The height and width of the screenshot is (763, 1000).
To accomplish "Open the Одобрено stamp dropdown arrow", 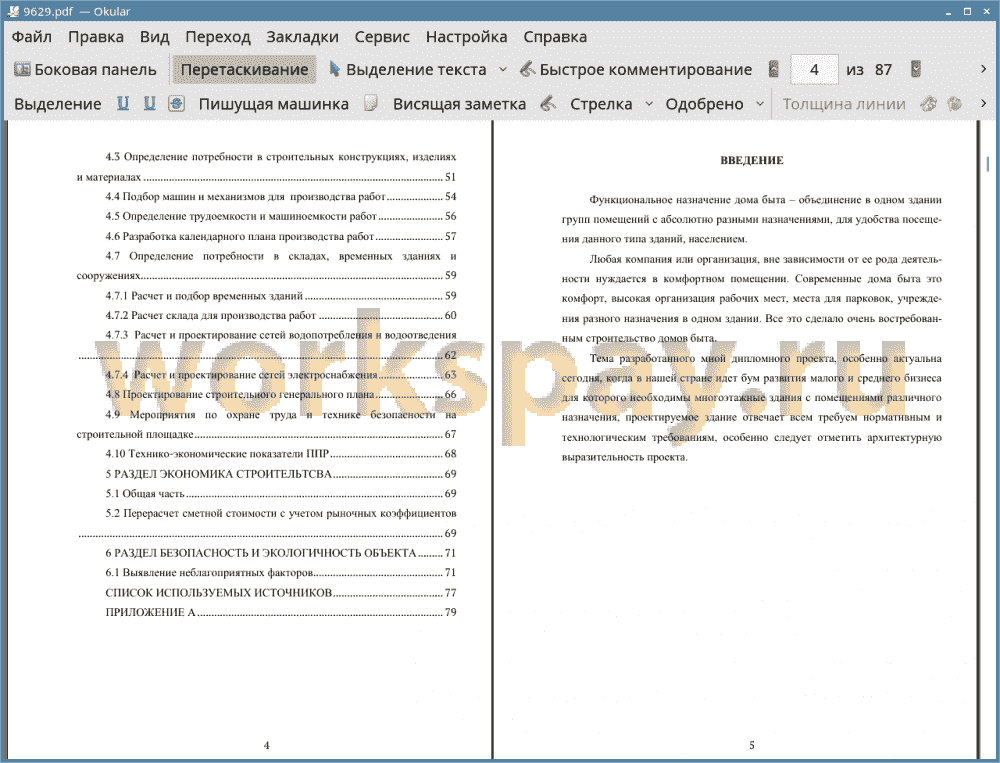I will click(760, 104).
